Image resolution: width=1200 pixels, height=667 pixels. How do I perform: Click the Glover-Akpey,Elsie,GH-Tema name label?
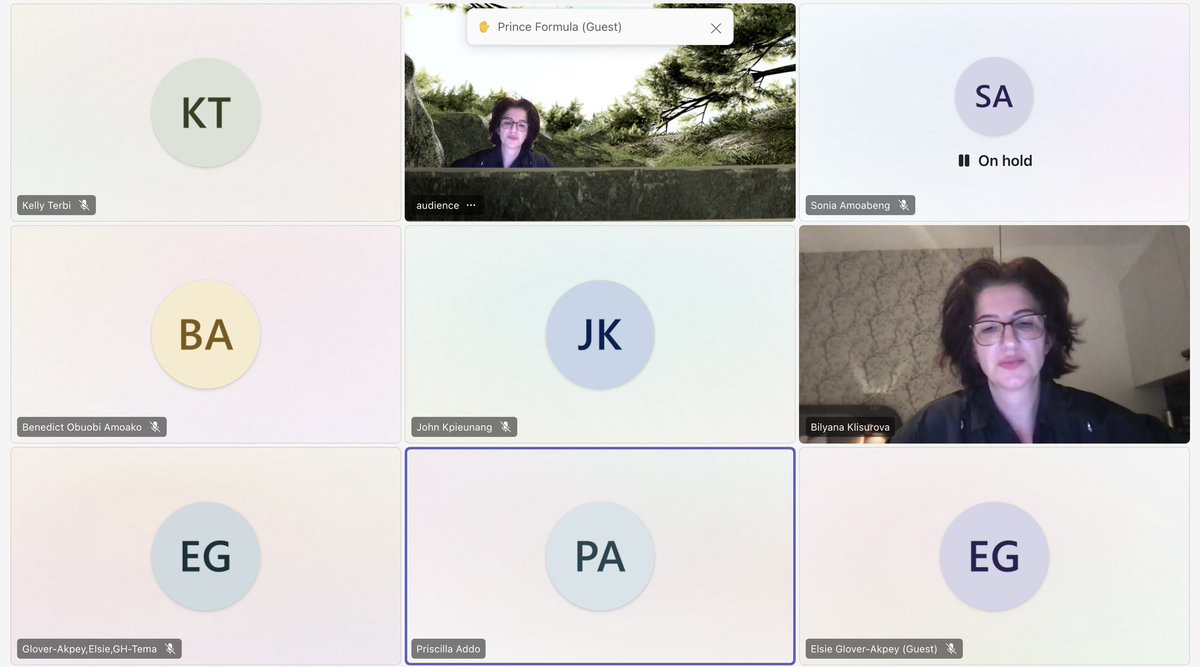(90, 649)
